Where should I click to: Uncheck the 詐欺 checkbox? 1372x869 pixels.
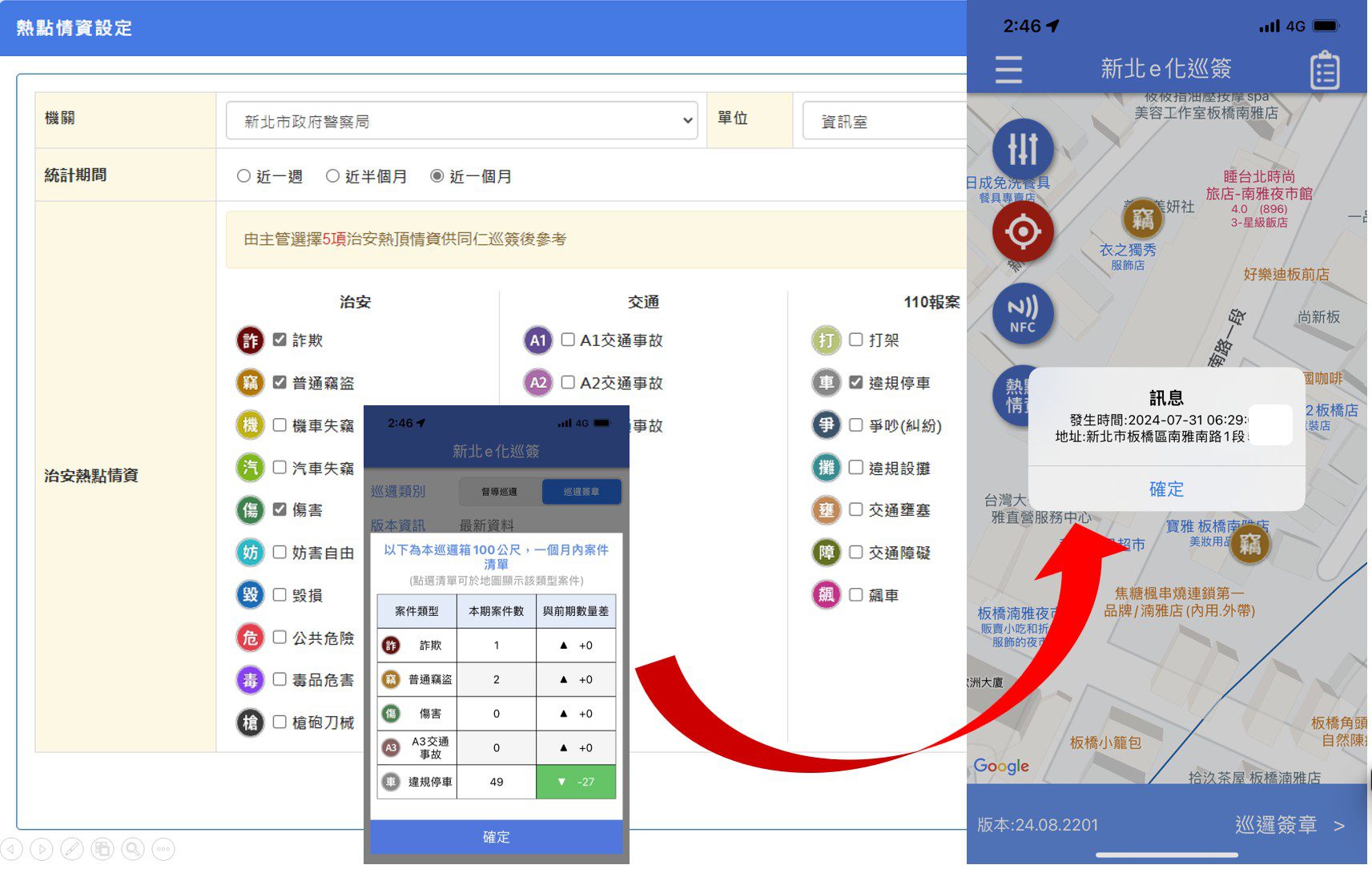[x=280, y=340]
